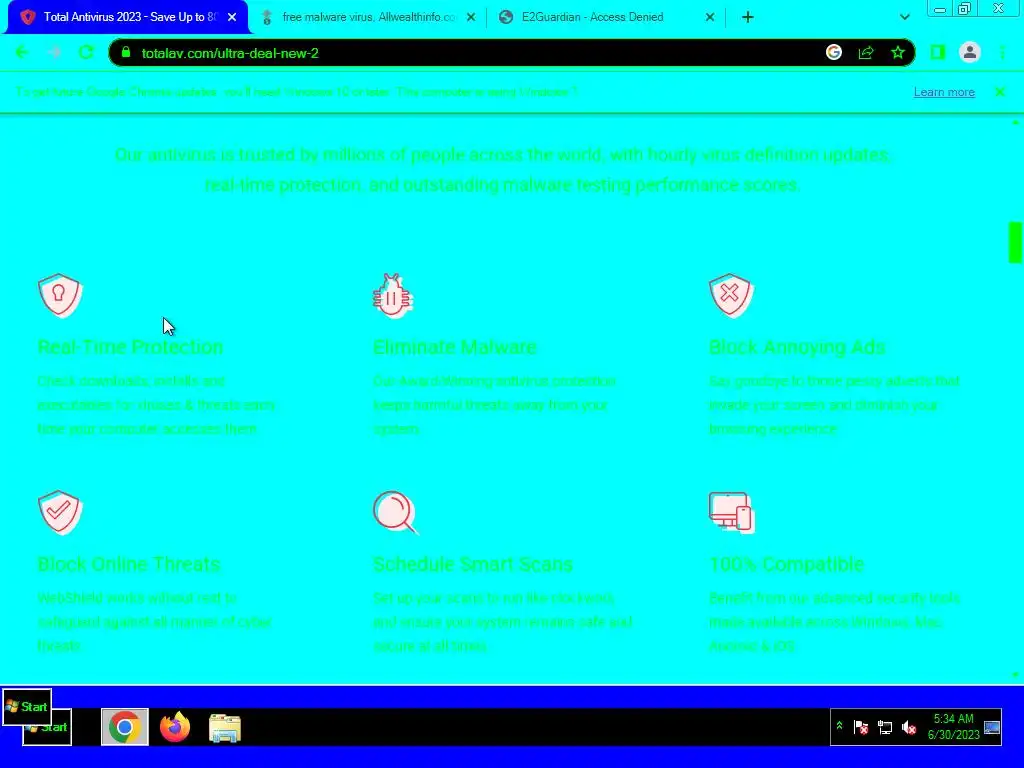Launch Firefox from the taskbar
The image size is (1024, 768).
[174, 727]
